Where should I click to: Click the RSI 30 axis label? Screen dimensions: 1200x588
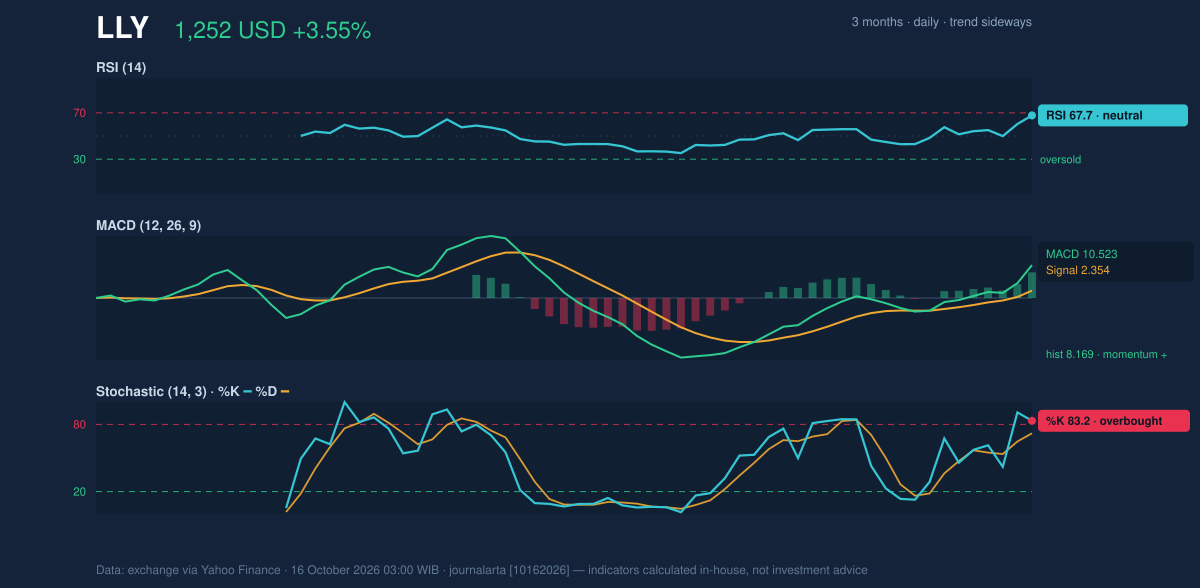79,159
